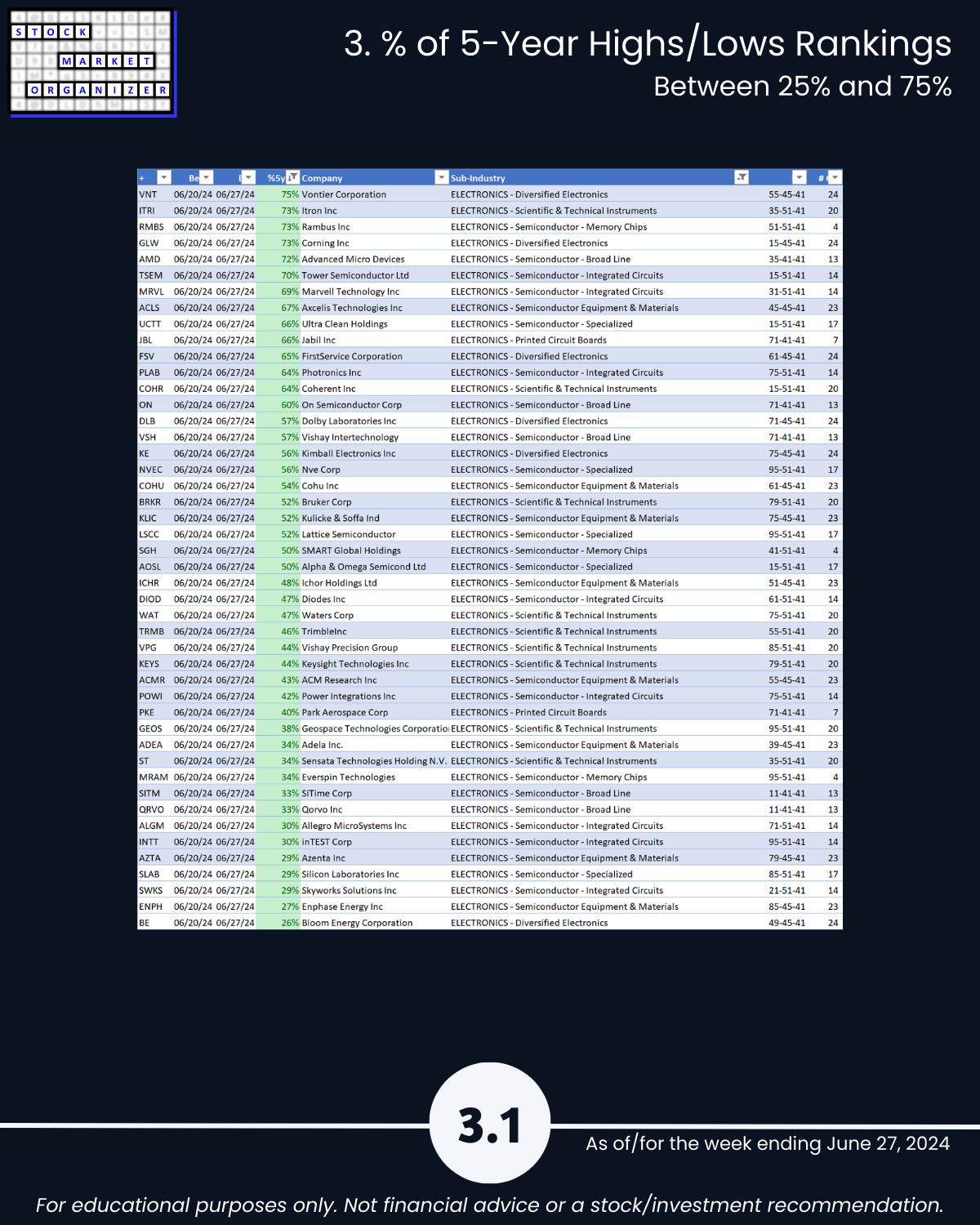
Task: Select the Tower Semiconductor Ltd cell
Action: tap(355, 275)
